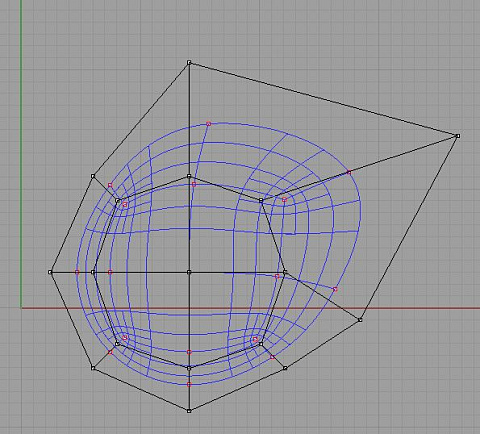Select the leftmost black control point
The image size is (480, 434).
50,272
